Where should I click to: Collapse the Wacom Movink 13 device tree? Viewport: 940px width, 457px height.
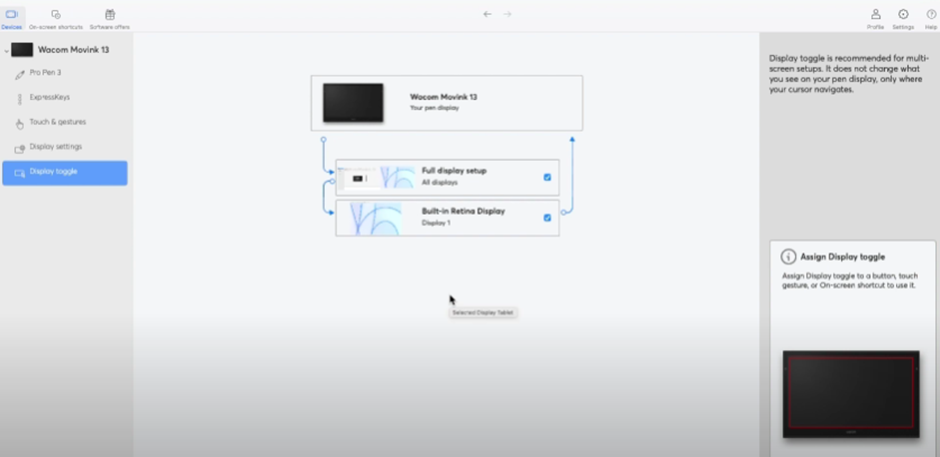pyautogui.click(x=6, y=50)
